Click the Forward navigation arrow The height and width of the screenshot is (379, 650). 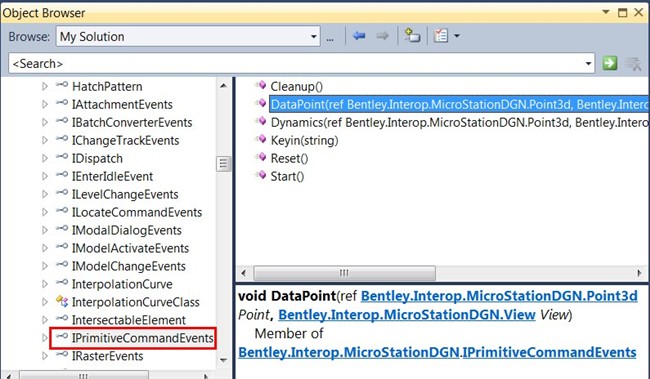pos(382,36)
